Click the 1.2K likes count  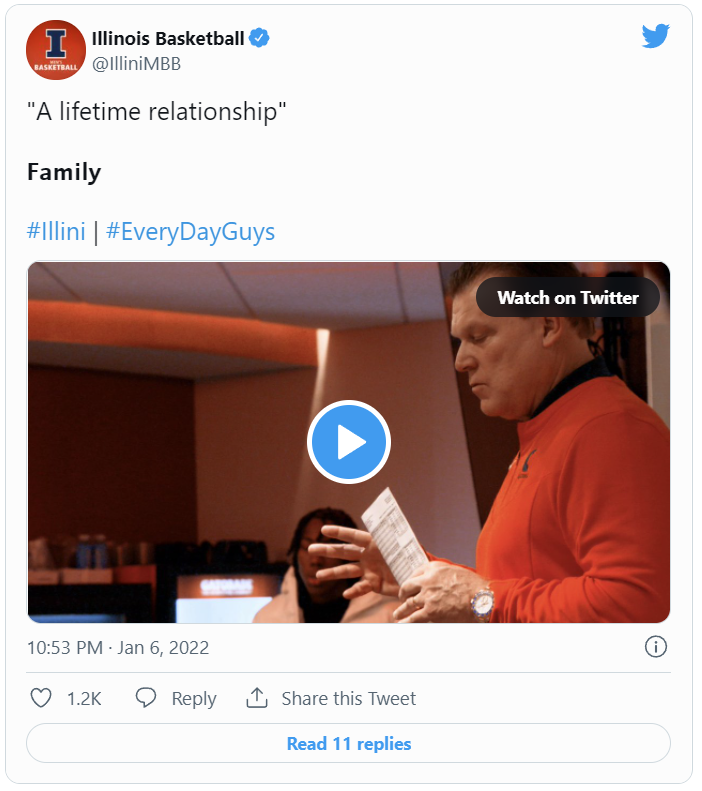coord(84,698)
